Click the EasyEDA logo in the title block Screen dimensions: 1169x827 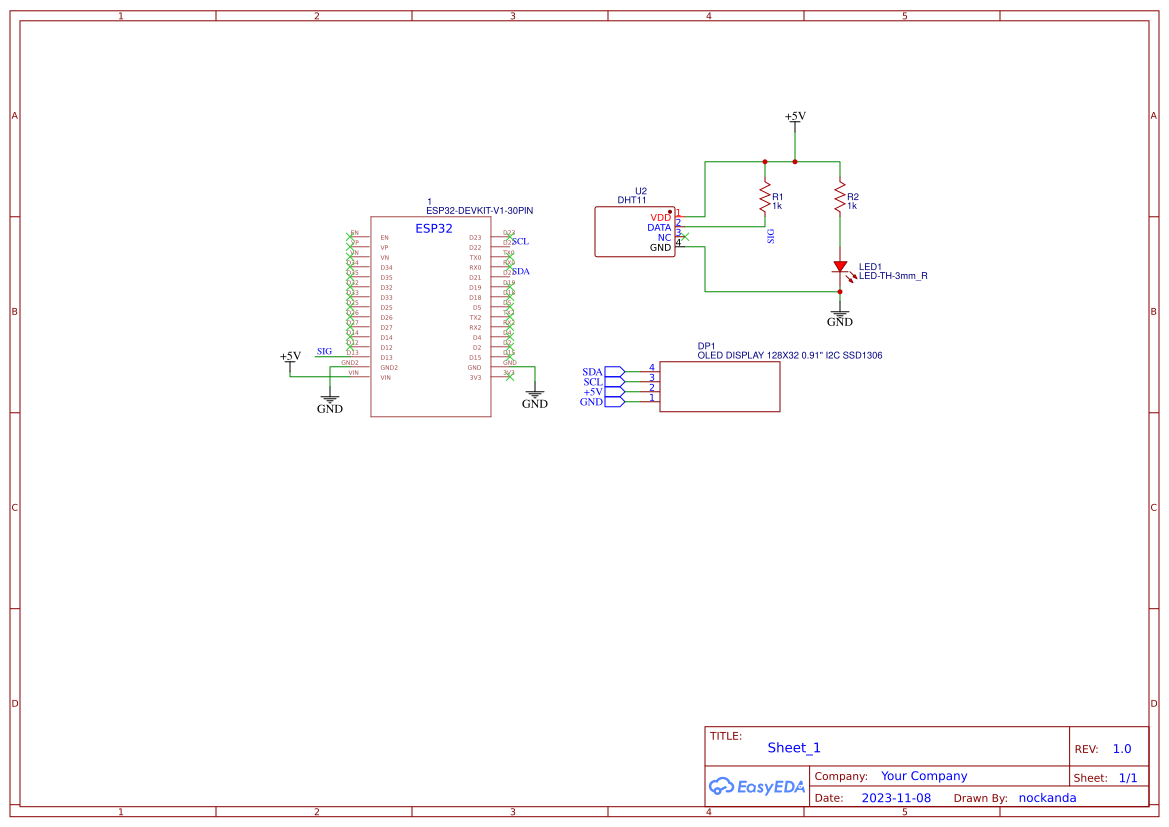click(757, 787)
